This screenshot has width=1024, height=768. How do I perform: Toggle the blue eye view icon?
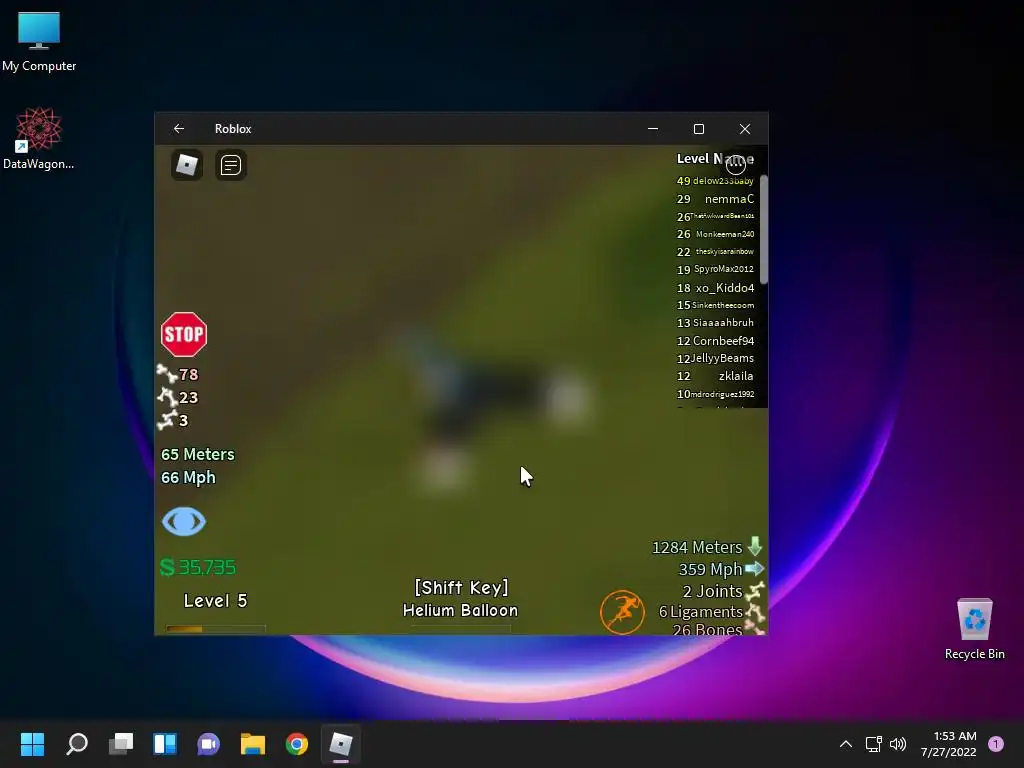pyautogui.click(x=184, y=521)
